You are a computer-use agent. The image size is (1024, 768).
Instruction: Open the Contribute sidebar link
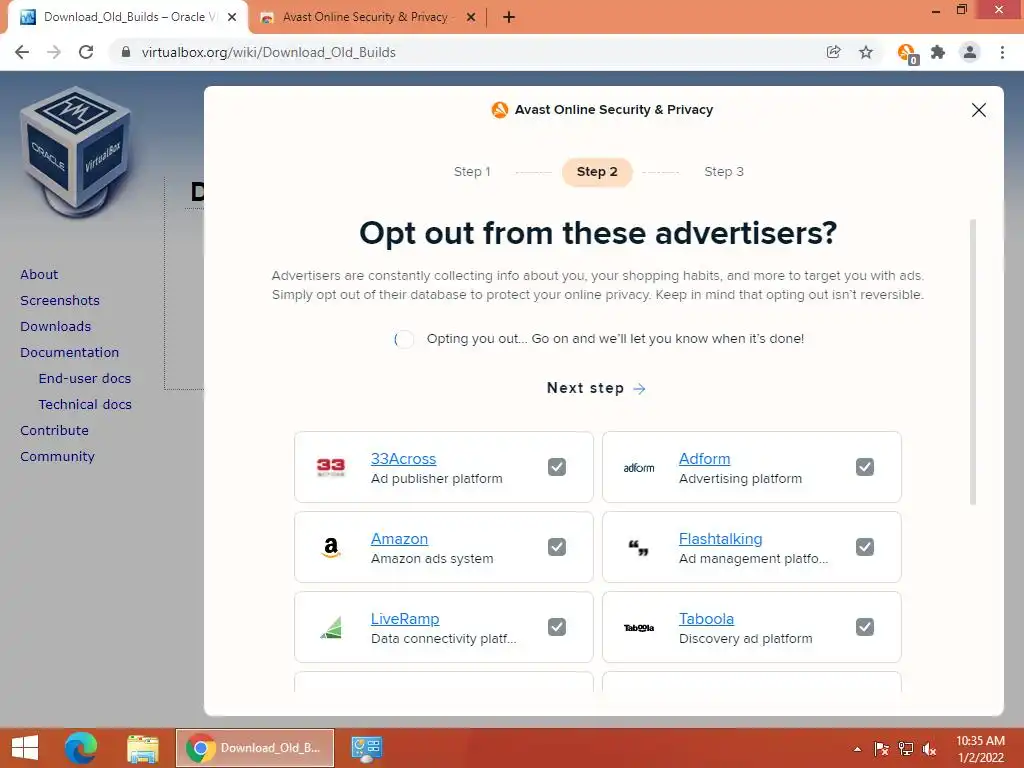tap(54, 430)
